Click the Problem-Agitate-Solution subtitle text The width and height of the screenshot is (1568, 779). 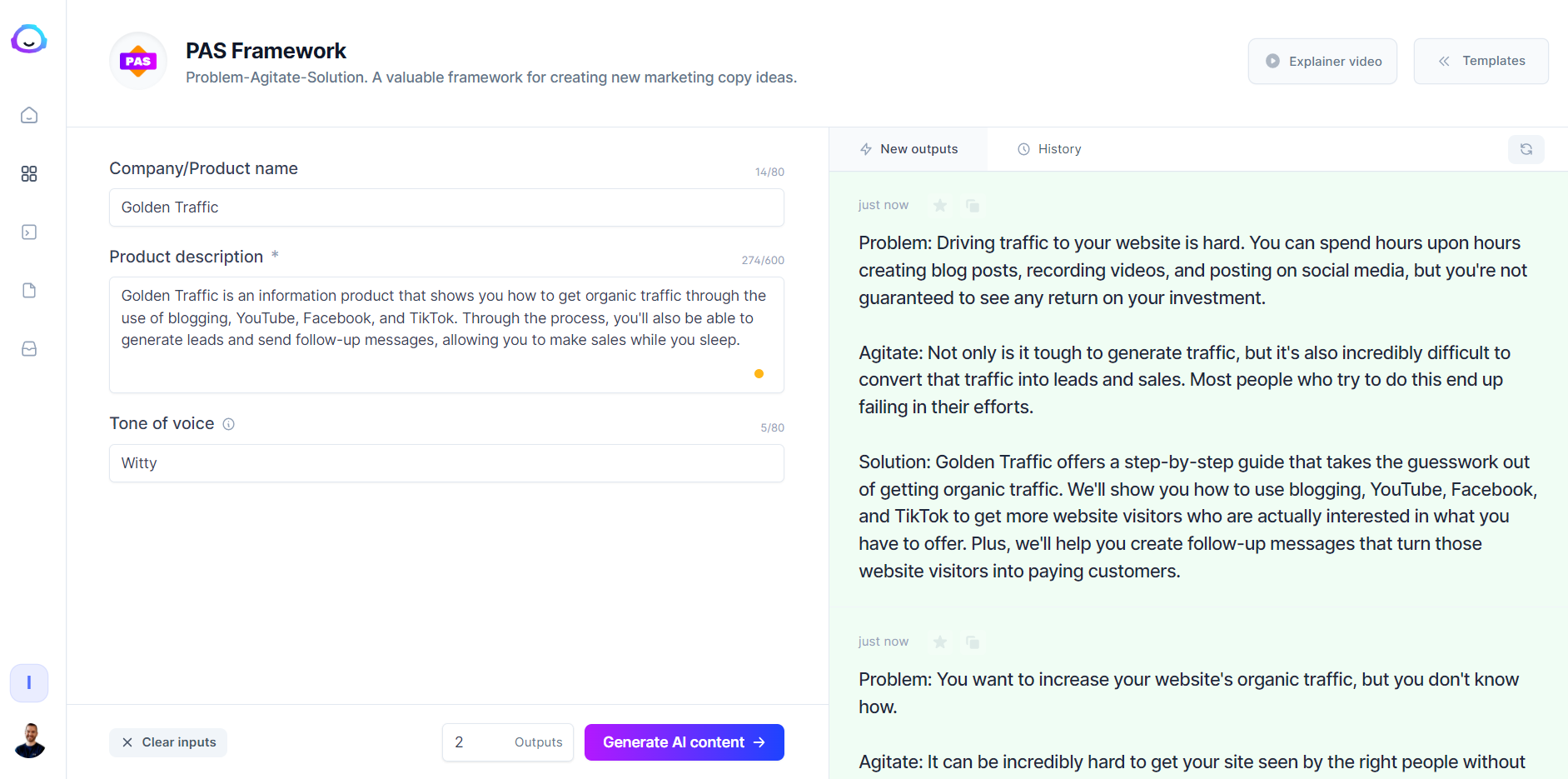click(x=491, y=77)
